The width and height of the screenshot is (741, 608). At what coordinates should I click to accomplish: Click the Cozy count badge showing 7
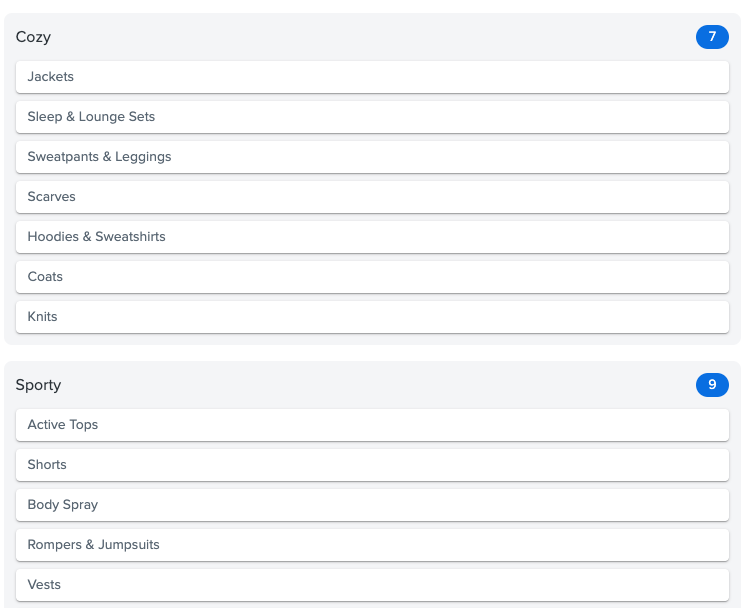point(712,37)
